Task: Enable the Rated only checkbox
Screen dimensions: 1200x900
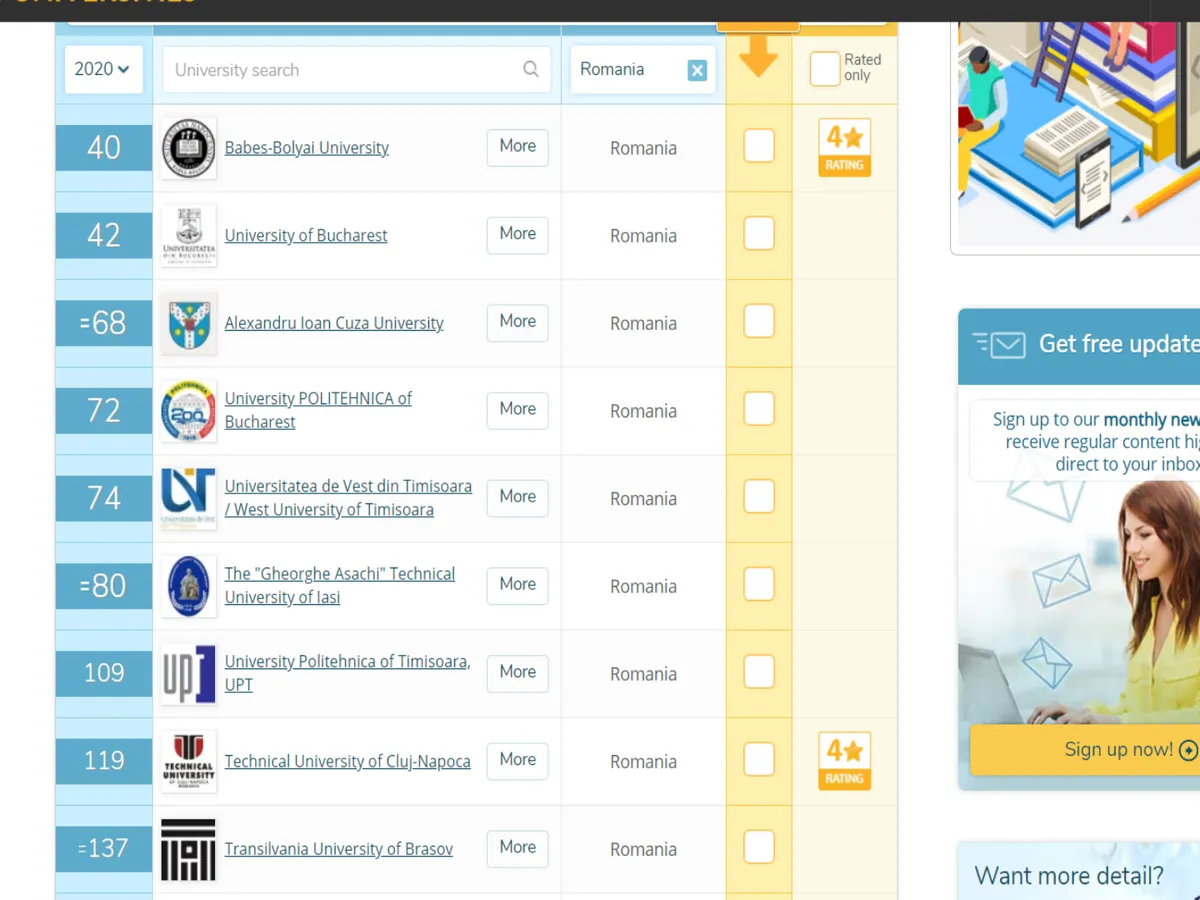Action: click(825, 69)
